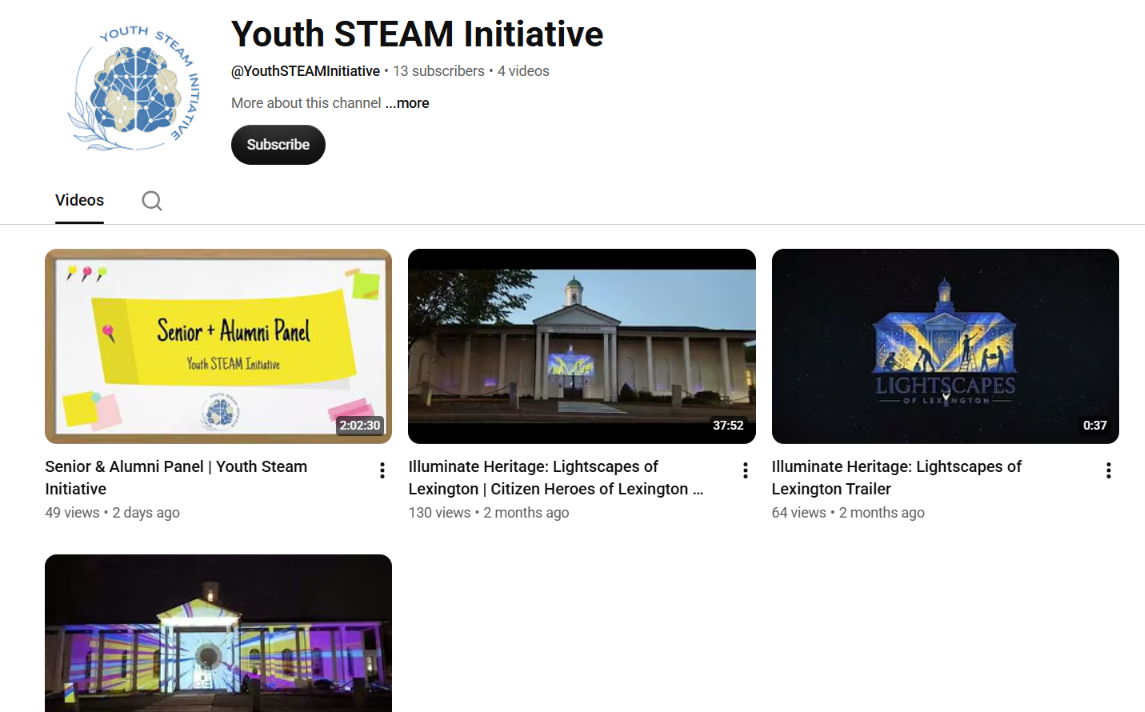Click the Youth STEAM Initiative channel name heading

click(417, 34)
